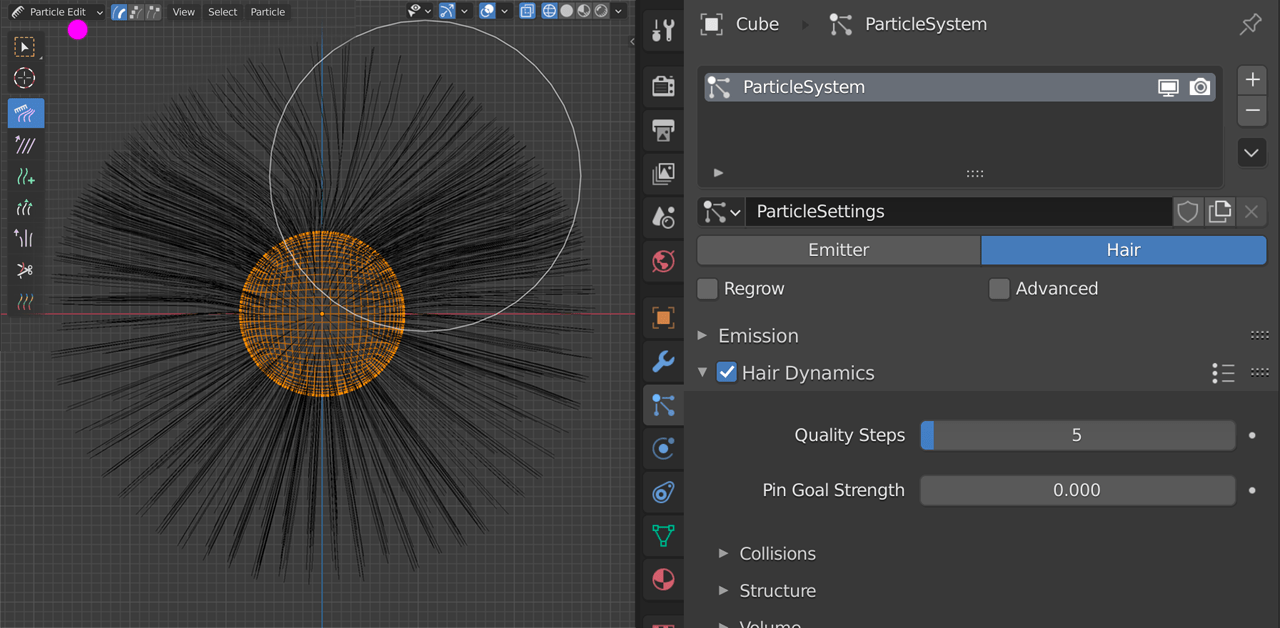This screenshot has height=628, width=1280.
Task: Switch to the Physics Properties tab
Action: pos(663,448)
